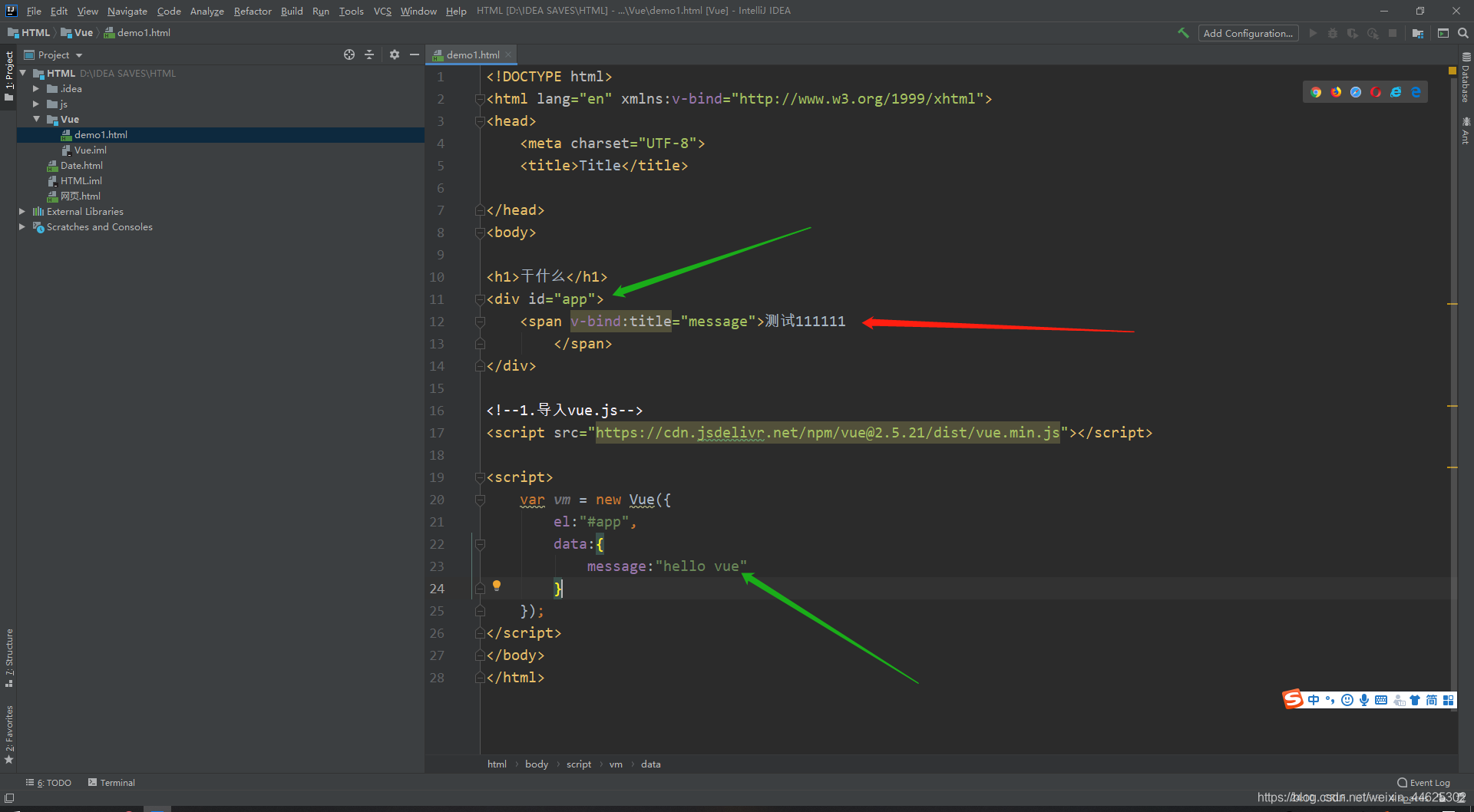Screen dimensions: 1474x812
Task: Click HTML breadcrumb in navigation bar
Action: click(x=29, y=32)
